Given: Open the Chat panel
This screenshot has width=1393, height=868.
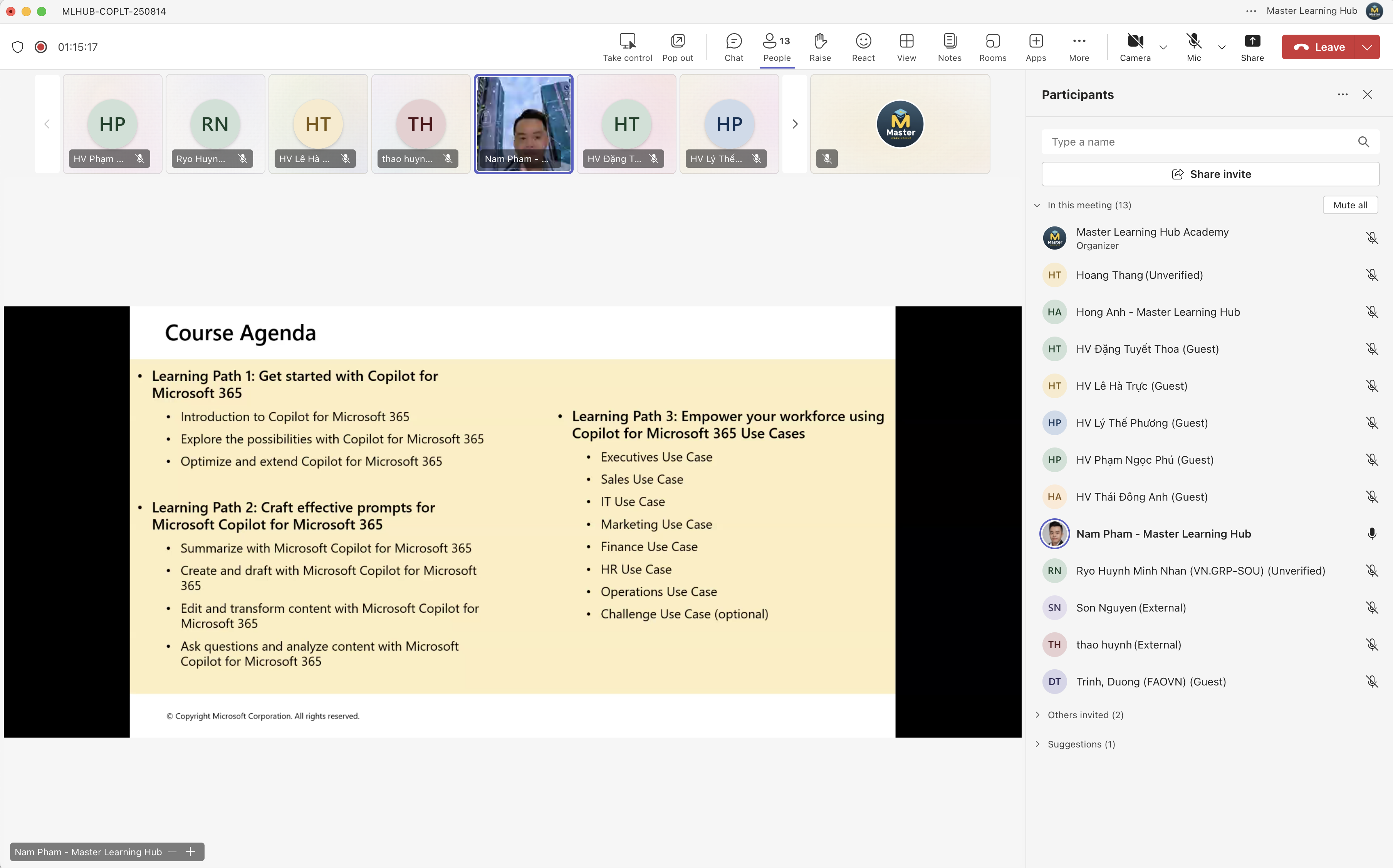Looking at the screenshot, I should 733,47.
